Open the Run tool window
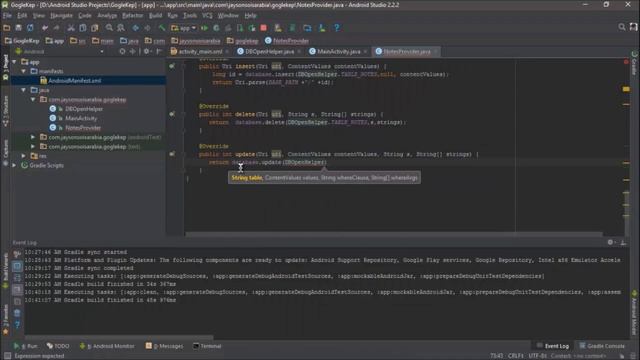The width and height of the screenshot is (640, 360). [25, 346]
